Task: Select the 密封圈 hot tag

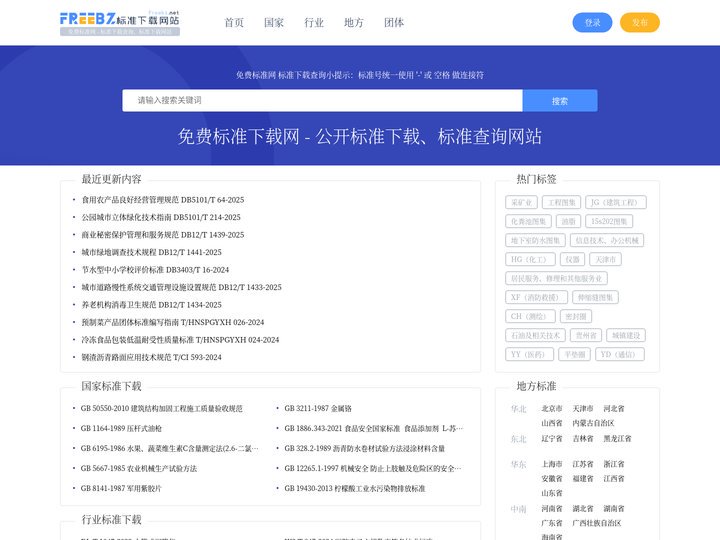Action: [x=576, y=316]
